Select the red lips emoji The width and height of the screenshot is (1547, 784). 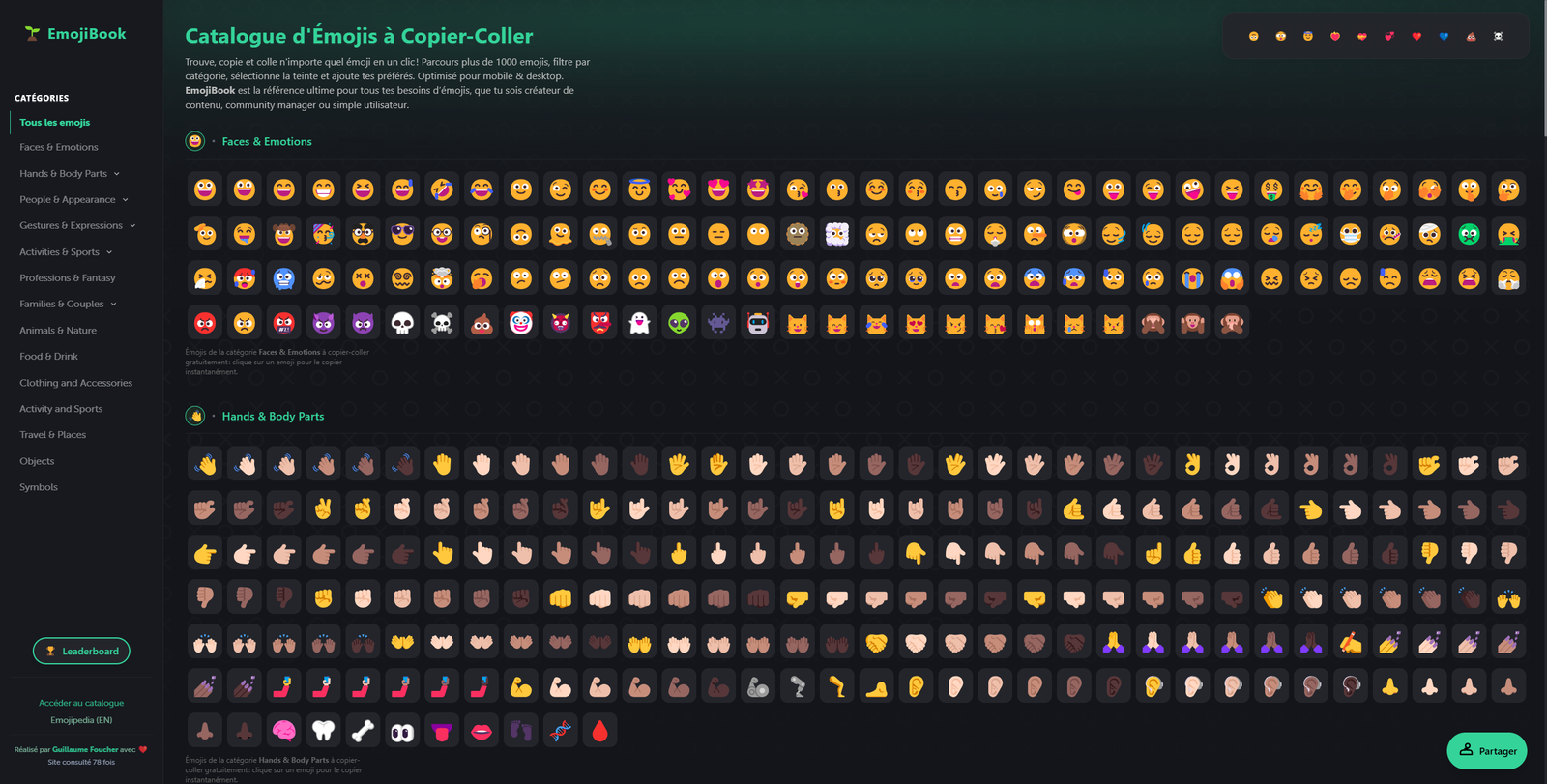point(482,731)
